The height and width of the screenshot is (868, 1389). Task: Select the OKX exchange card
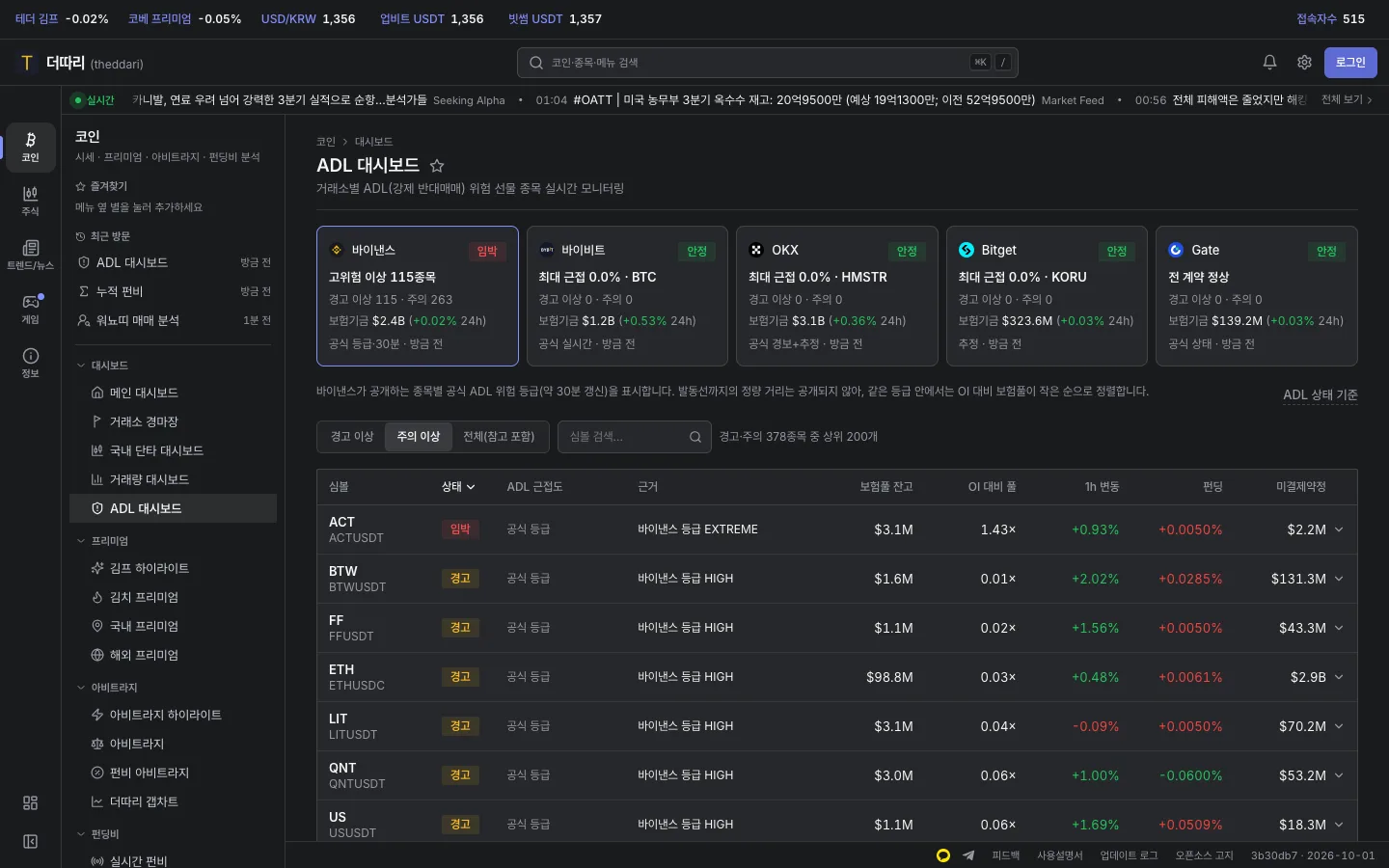(837, 296)
